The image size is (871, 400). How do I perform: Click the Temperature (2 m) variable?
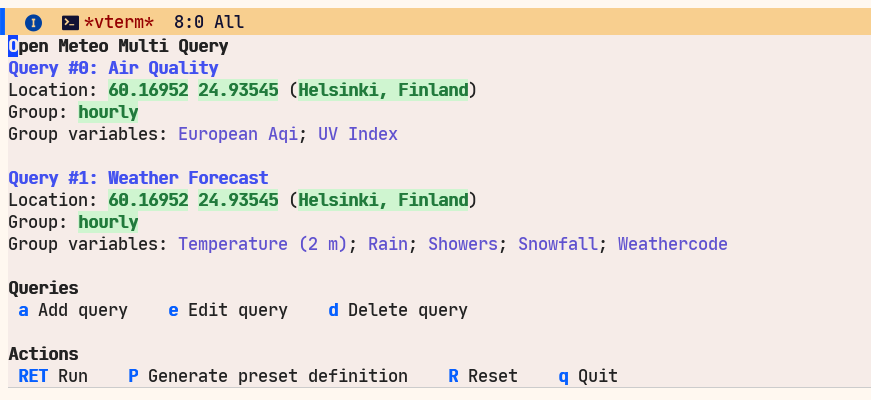tap(263, 244)
